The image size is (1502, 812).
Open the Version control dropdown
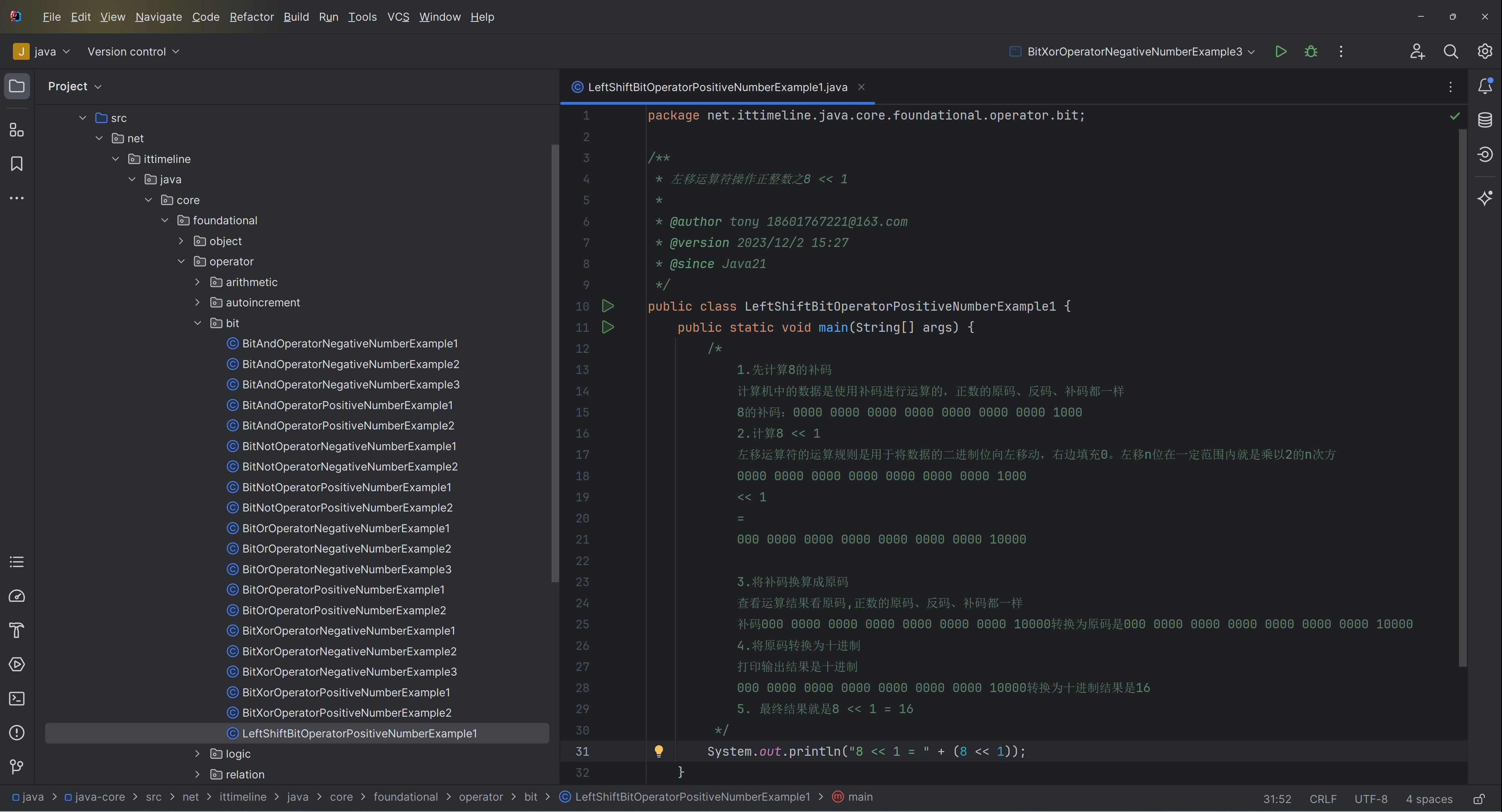coord(134,51)
